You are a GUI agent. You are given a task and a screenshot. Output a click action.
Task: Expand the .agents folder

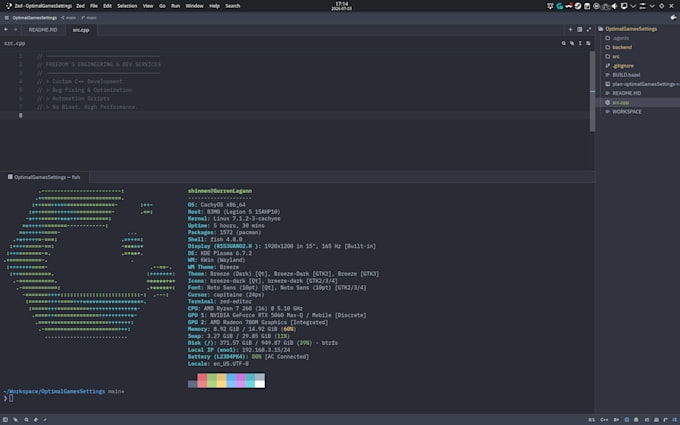click(621, 38)
